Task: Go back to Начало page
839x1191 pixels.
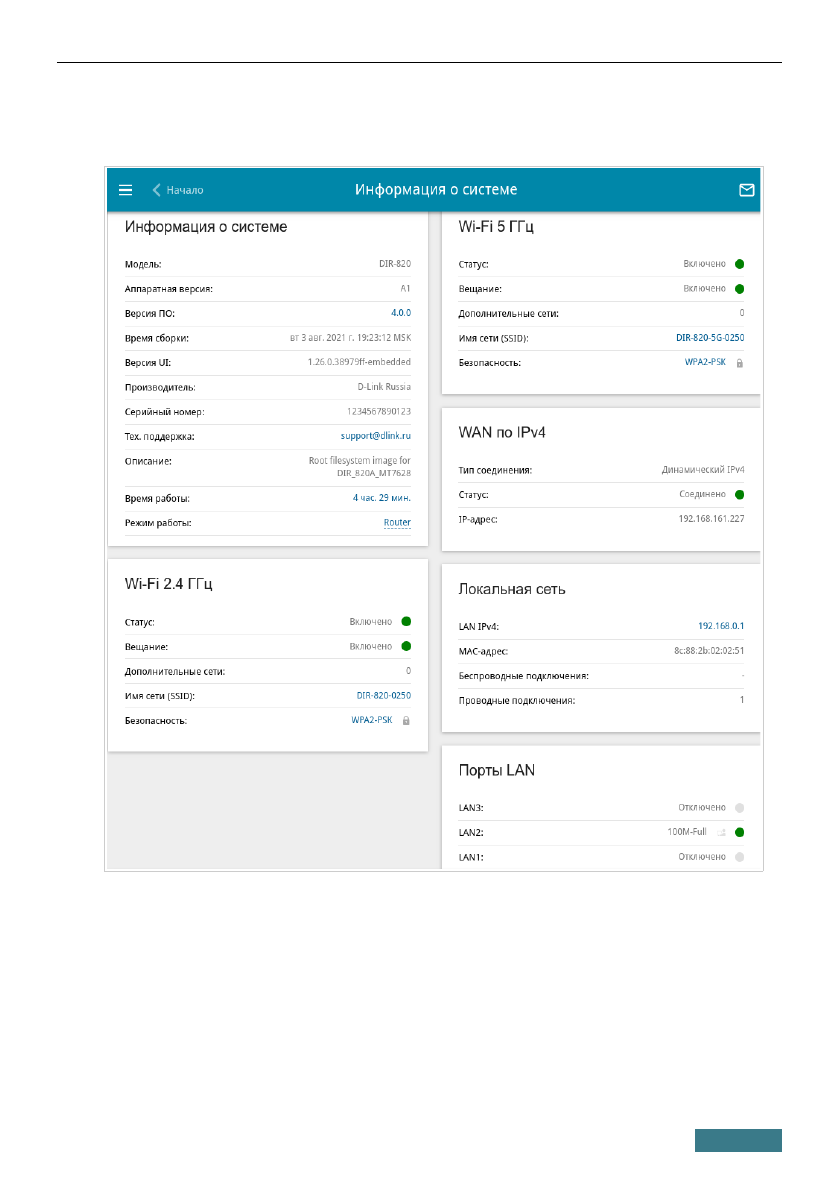Action: [x=185, y=189]
